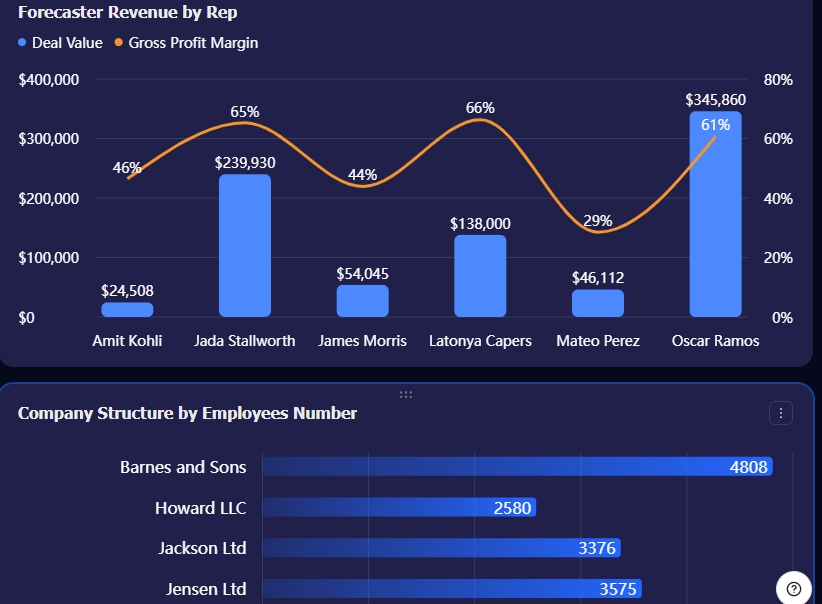Click the Latonya Capers $138,000 bar
The width and height of the screenshot is (822, 604).
point(480,276)
